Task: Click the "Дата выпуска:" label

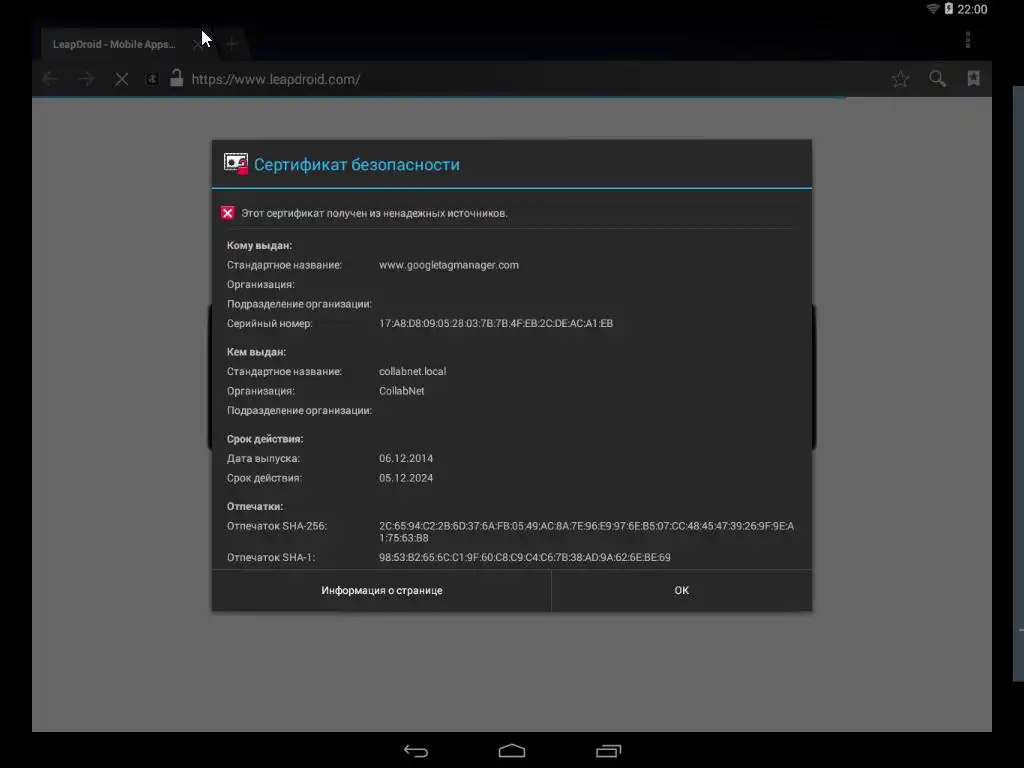Action: 263,458
